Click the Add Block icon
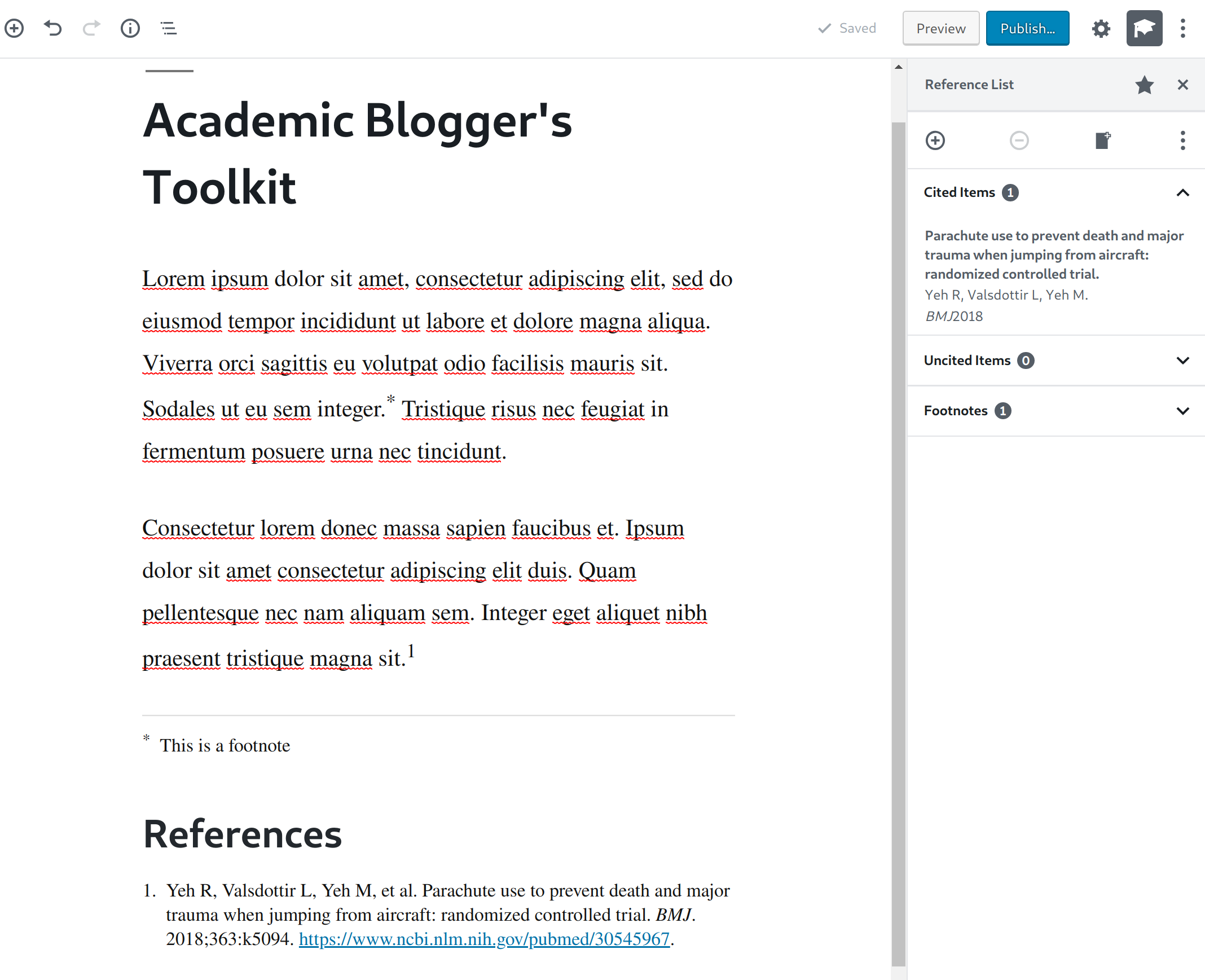Viewport: 1205px width, 980px height. pos(15,27)
